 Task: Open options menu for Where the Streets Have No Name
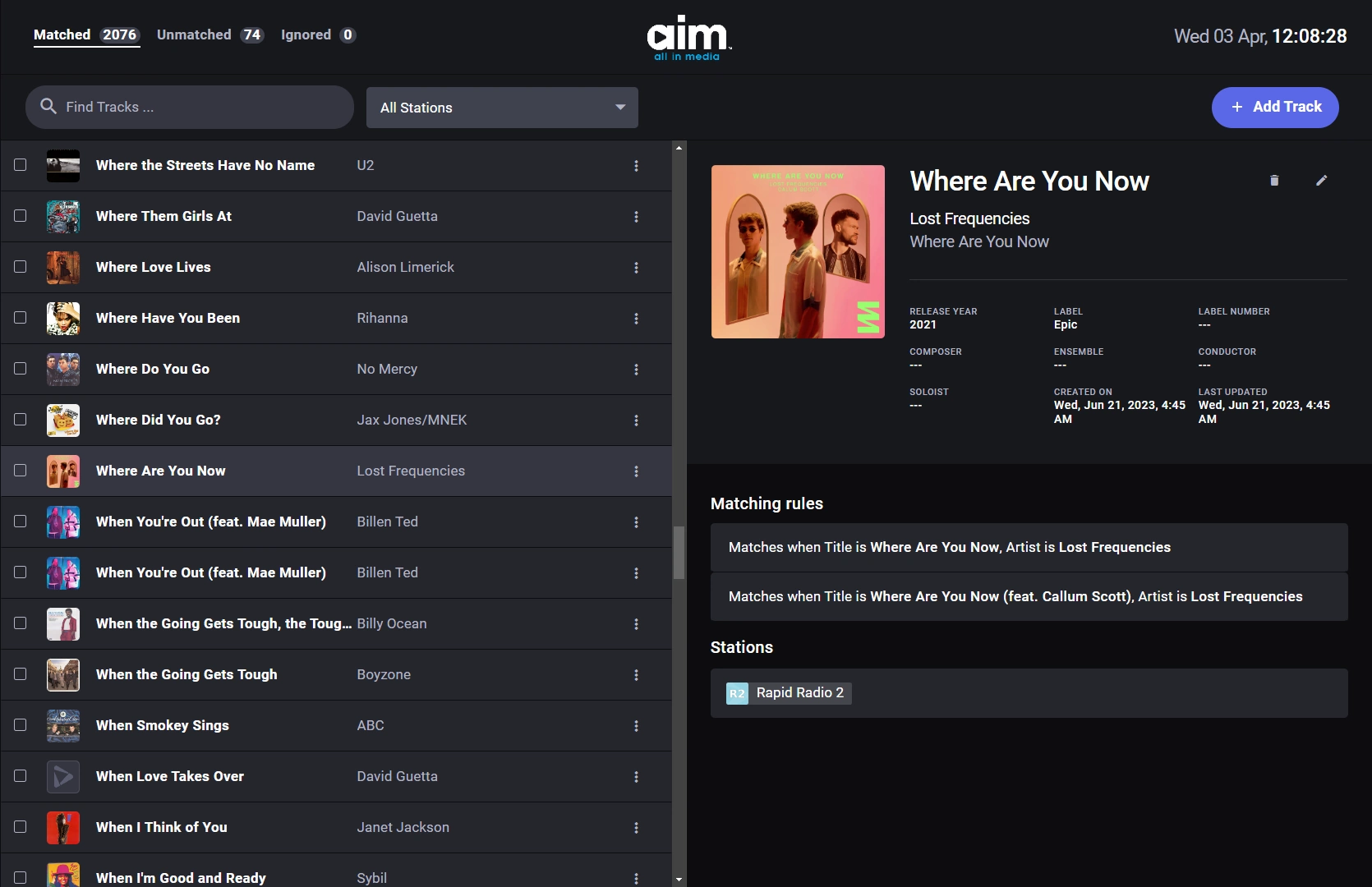tap(636, 166)
